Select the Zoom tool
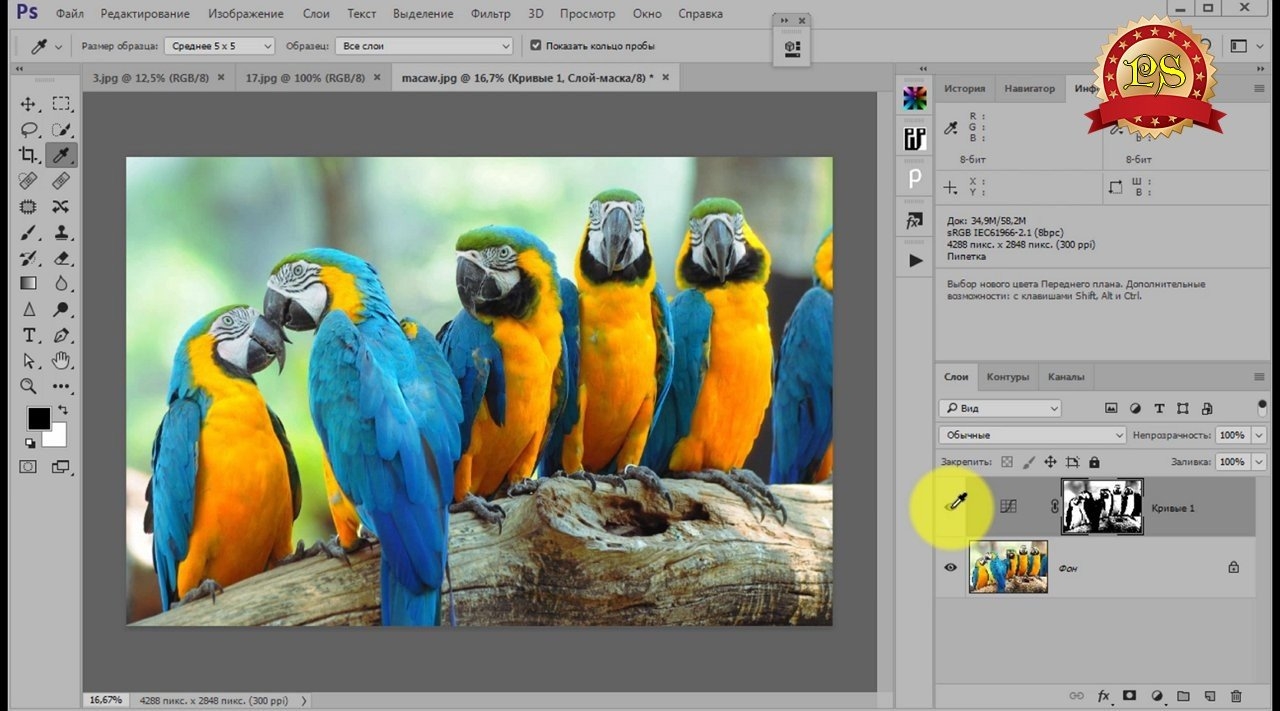The width and height of the screenshot is (1280, 711). tap(28, 386)
